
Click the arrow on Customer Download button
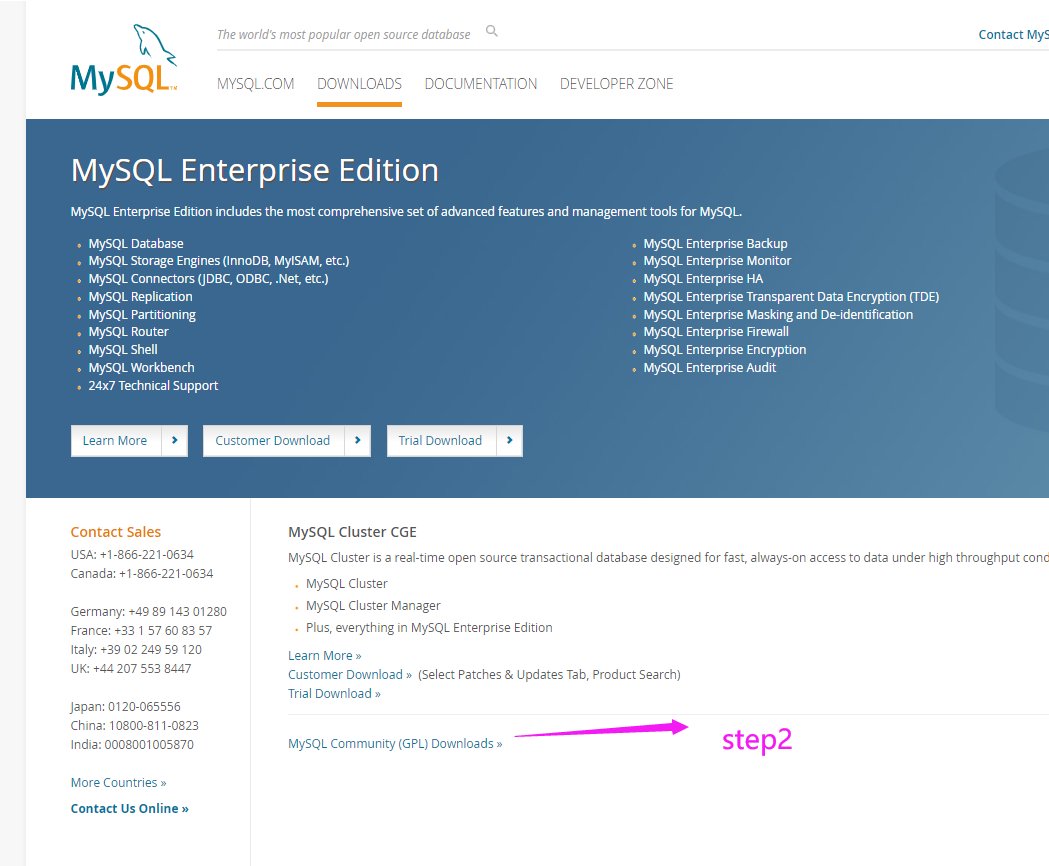coord(357,440)
